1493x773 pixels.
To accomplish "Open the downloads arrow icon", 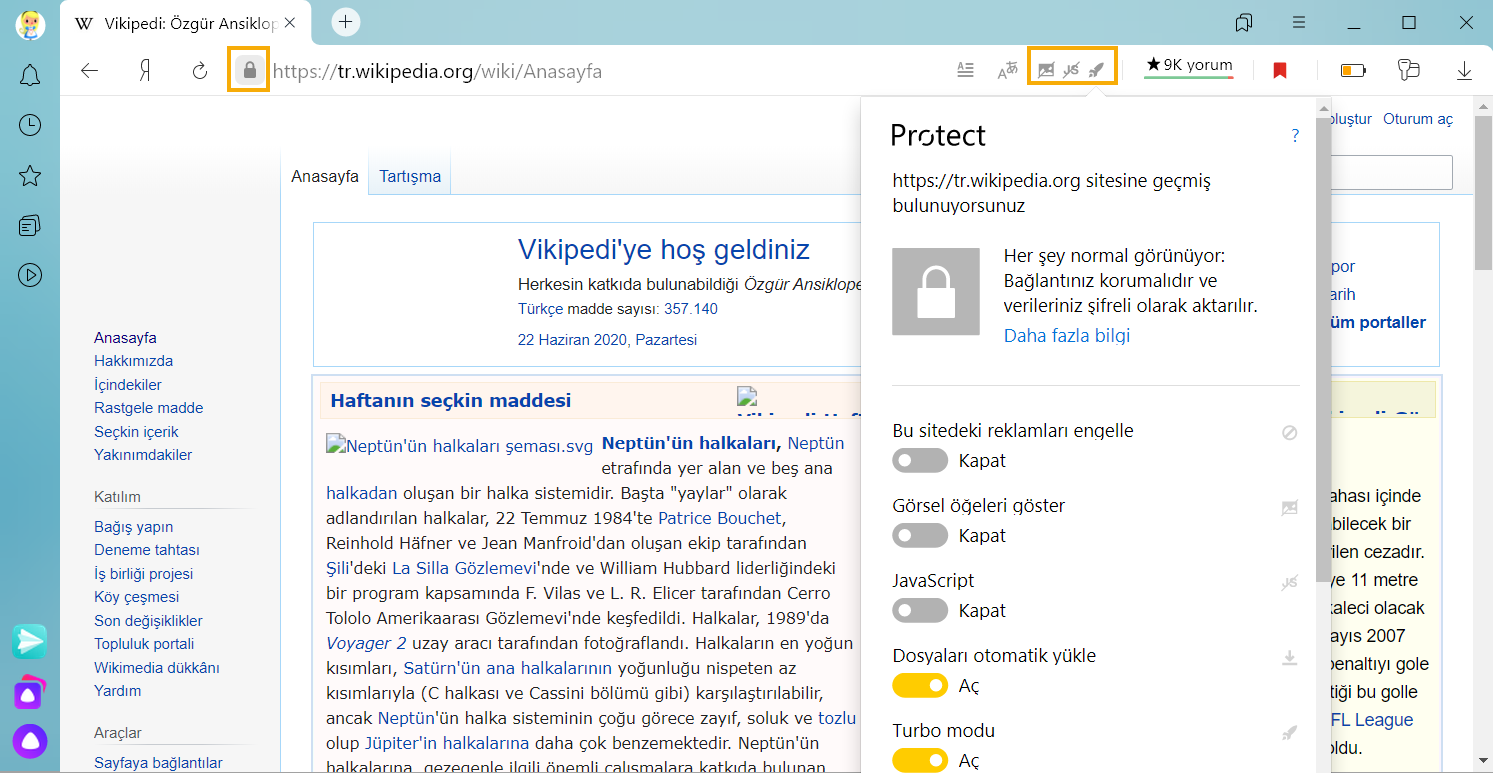I will tap(1464, 70).
